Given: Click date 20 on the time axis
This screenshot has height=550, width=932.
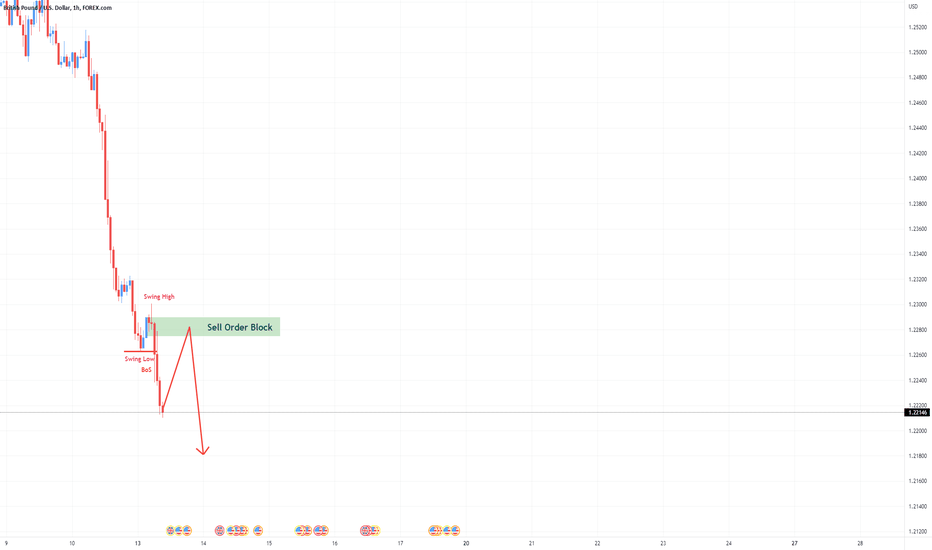Looking at the screenshot, I should (x=466, y=543).
